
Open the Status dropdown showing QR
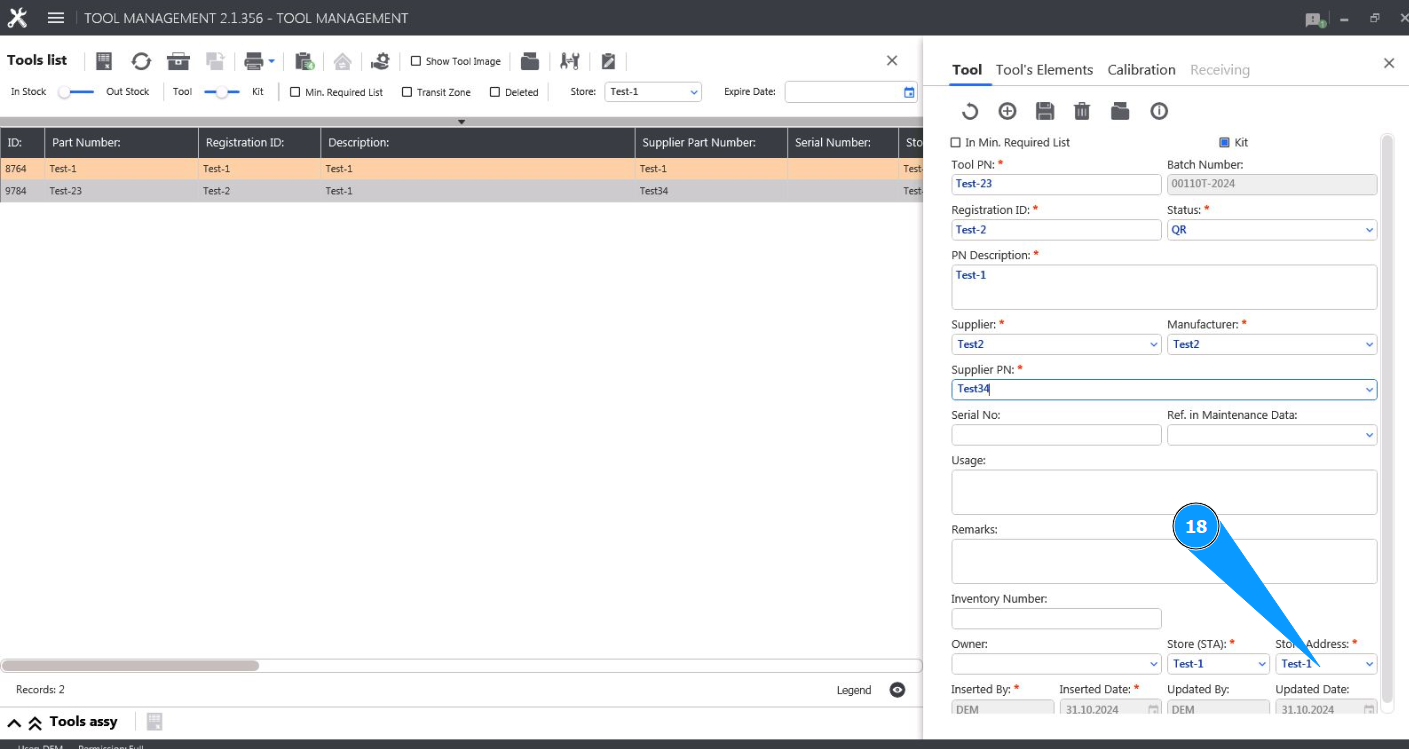tap(1369, 230)
